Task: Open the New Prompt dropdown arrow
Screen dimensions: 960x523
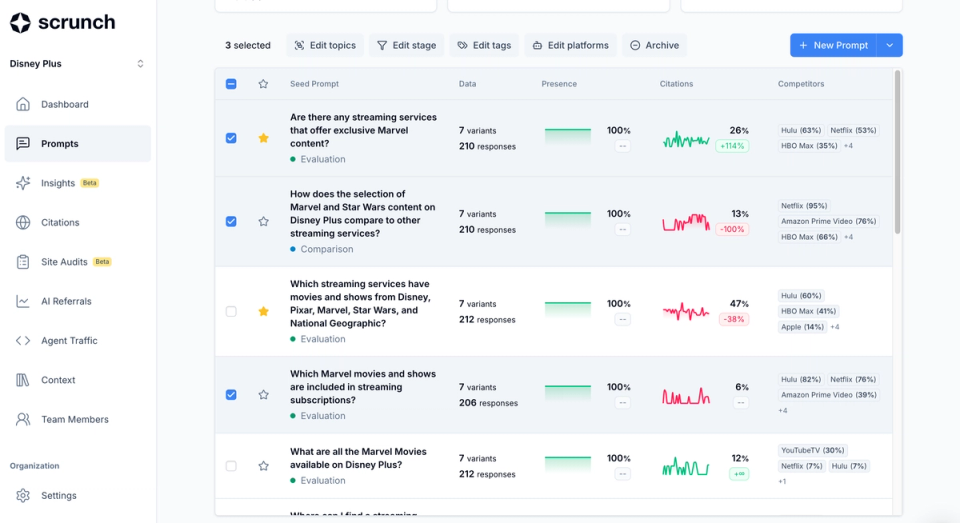Action: pos(890,45)
